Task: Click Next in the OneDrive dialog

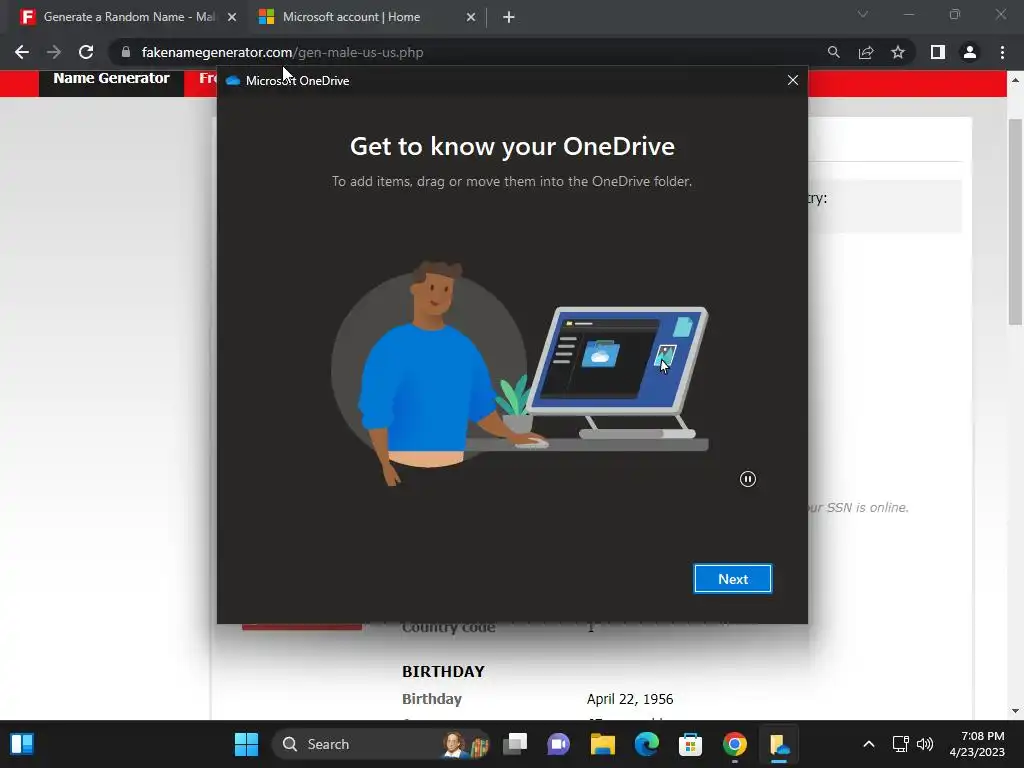Action: 732,579
